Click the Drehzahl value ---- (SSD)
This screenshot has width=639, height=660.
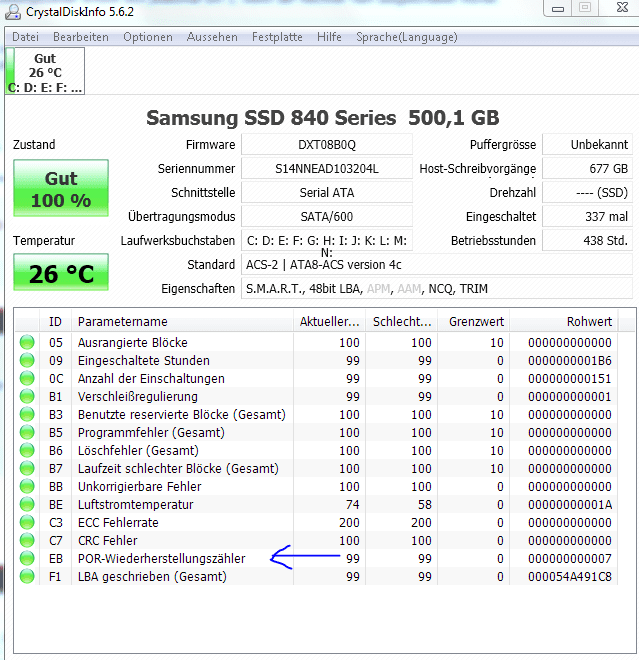tap(587, 193)
